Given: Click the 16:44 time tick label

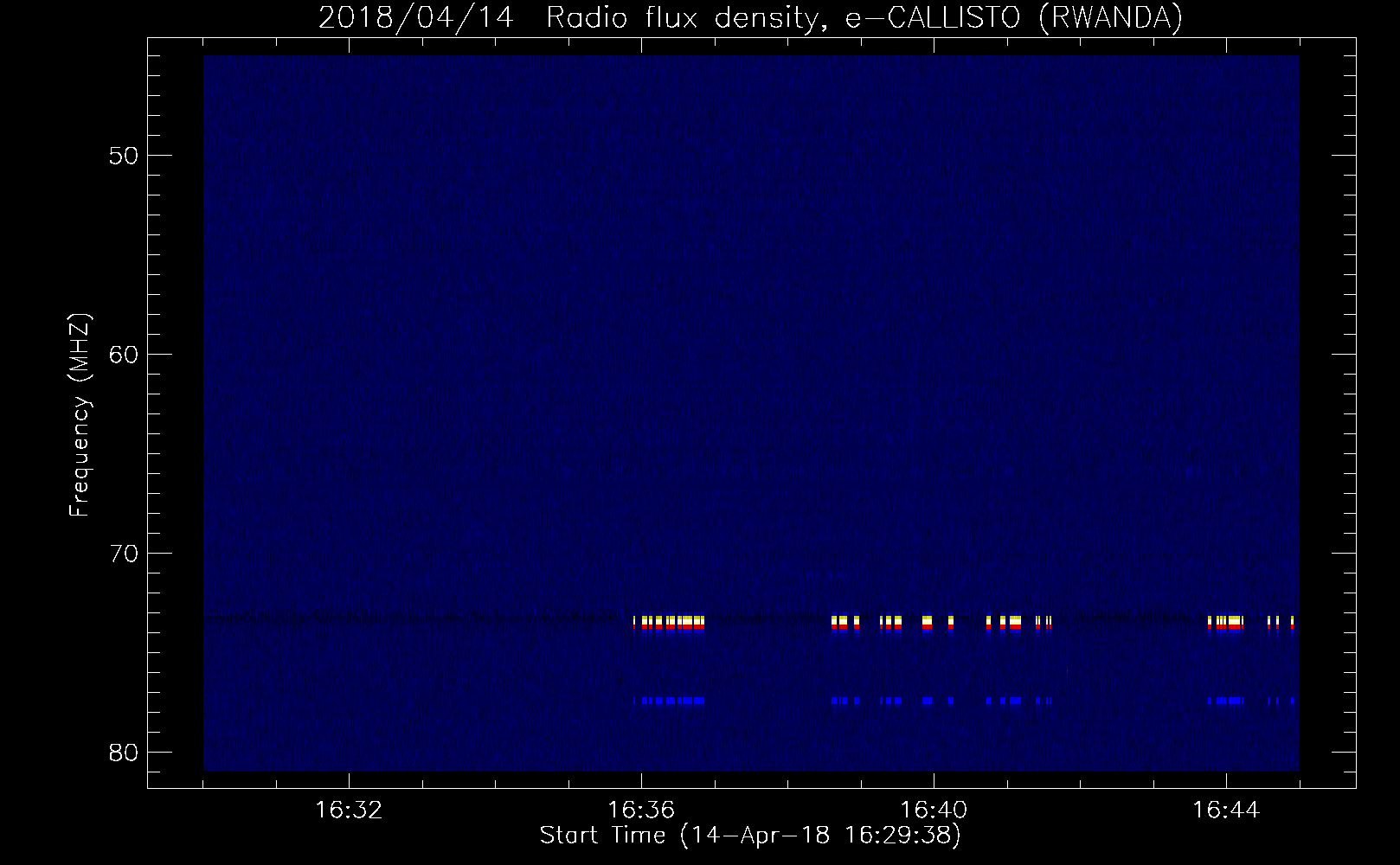Looking at the screenshot, I should [x=1226, y=811].
